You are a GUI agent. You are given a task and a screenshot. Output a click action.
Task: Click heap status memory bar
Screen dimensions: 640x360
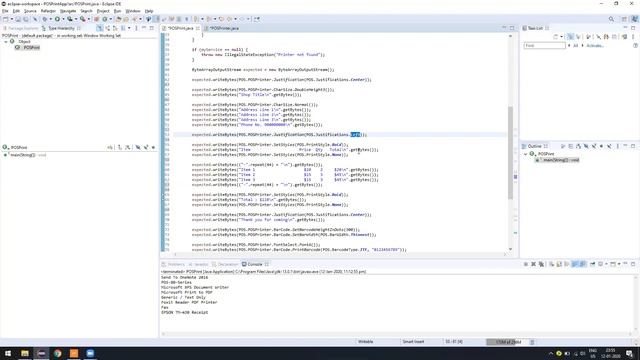[x=508, y=342]
